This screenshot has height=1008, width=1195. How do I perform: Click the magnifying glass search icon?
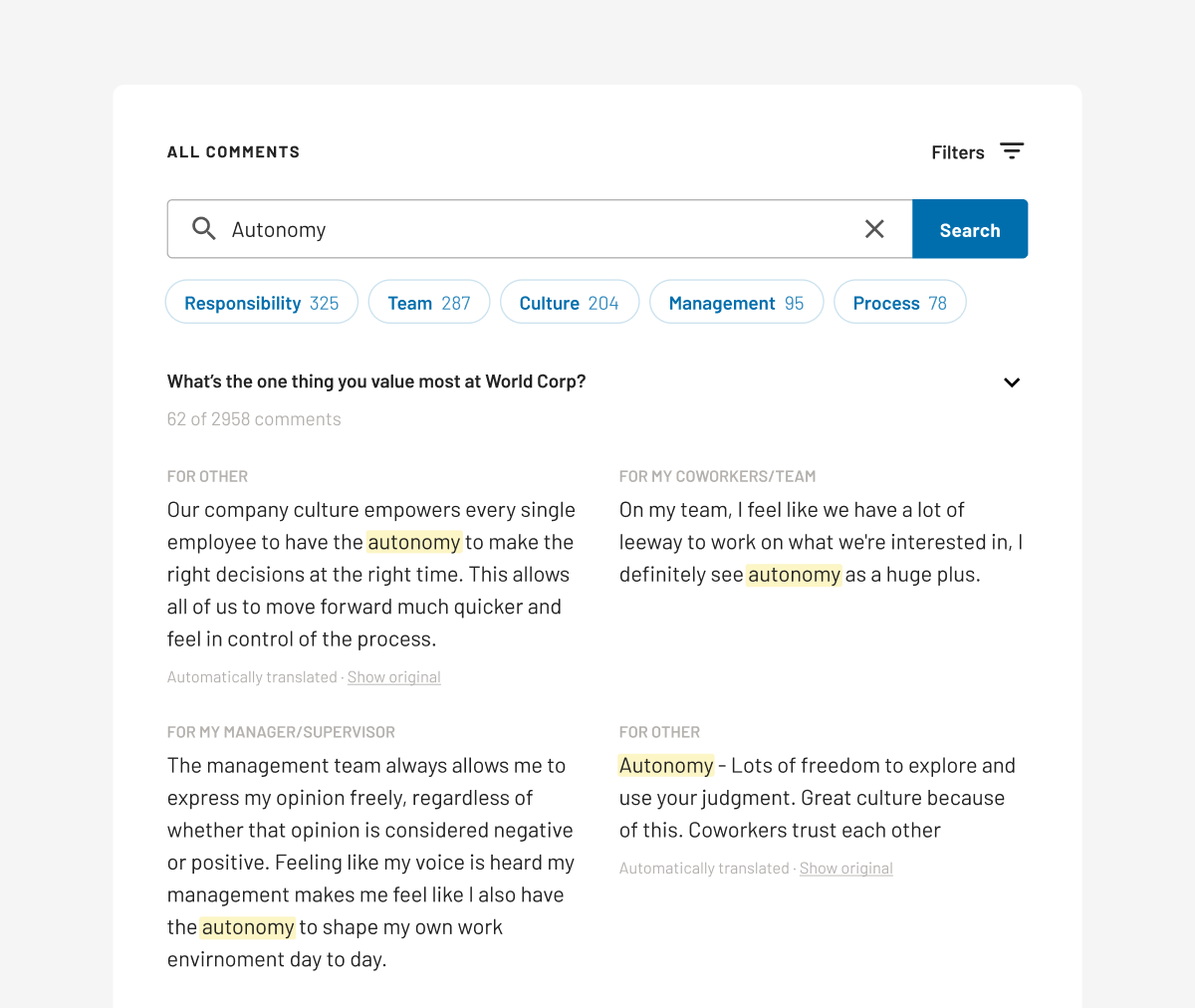click(204, 228)
